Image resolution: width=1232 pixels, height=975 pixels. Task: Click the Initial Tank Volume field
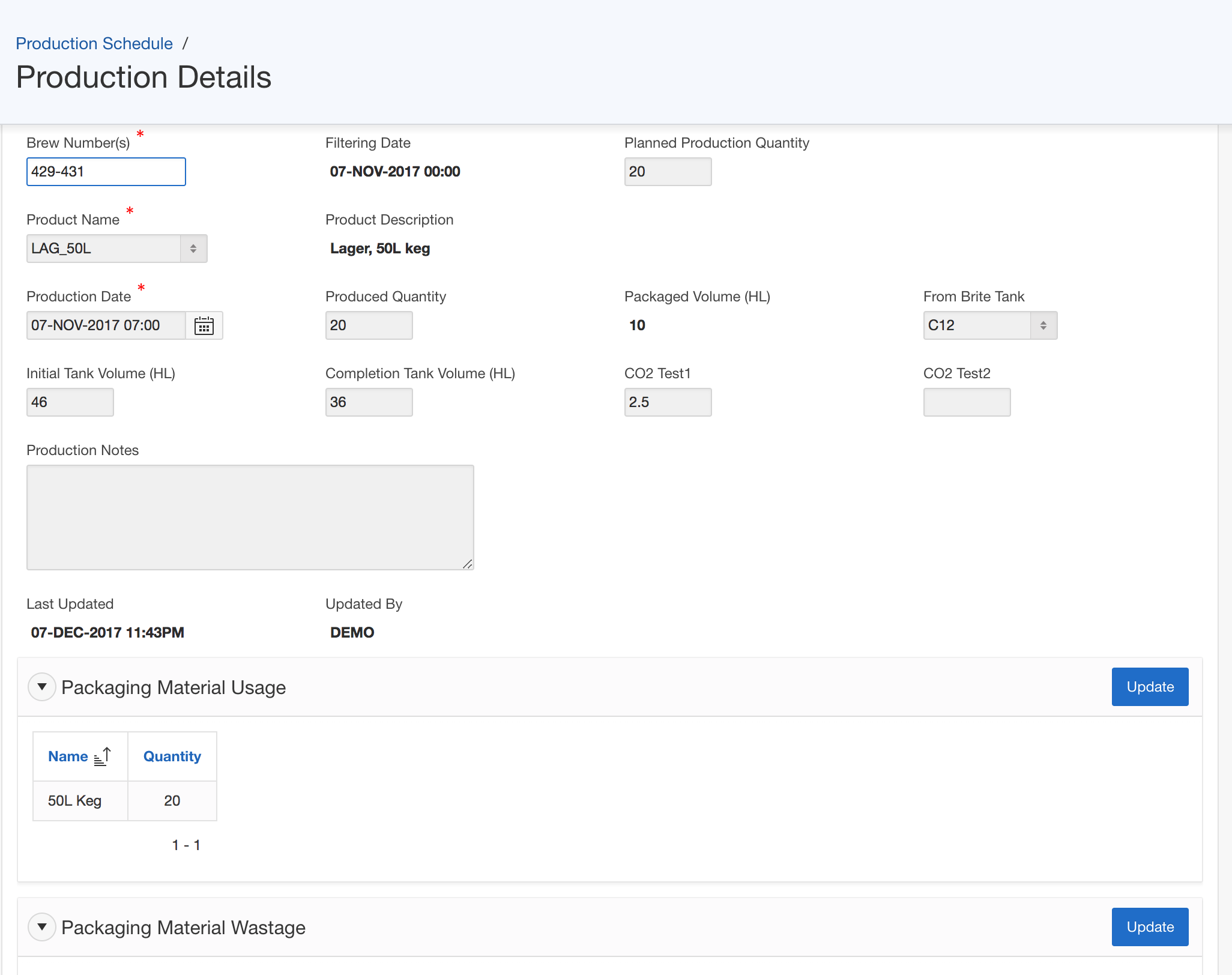click(70, 402)
